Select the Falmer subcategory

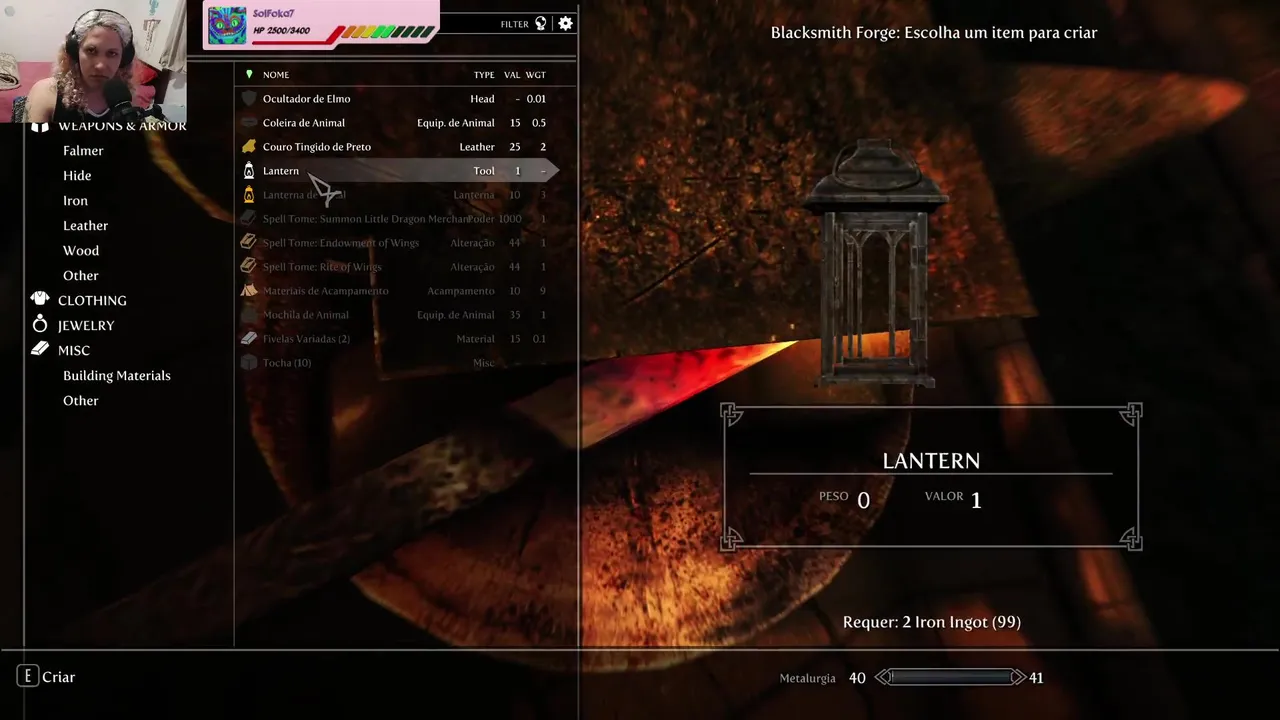click(x=83, y=151)
